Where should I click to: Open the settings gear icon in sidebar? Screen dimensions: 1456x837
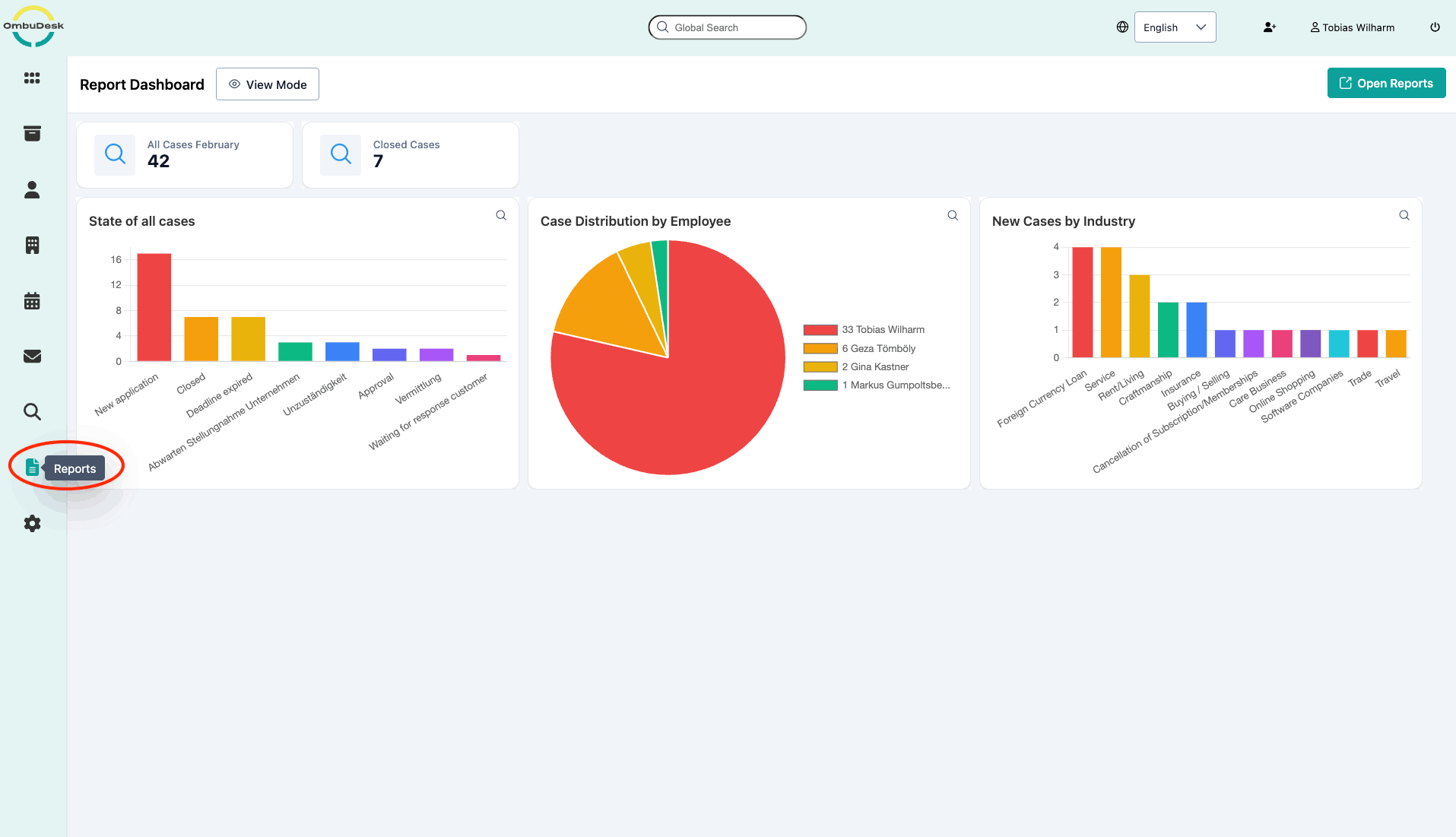coord(32,524)
